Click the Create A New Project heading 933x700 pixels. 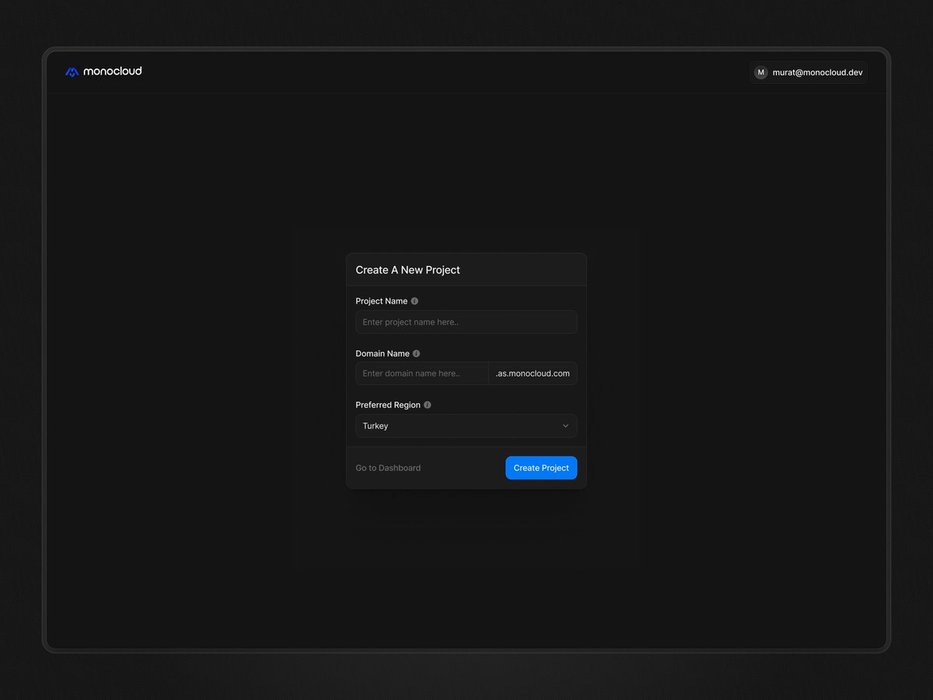pos(408,270)
